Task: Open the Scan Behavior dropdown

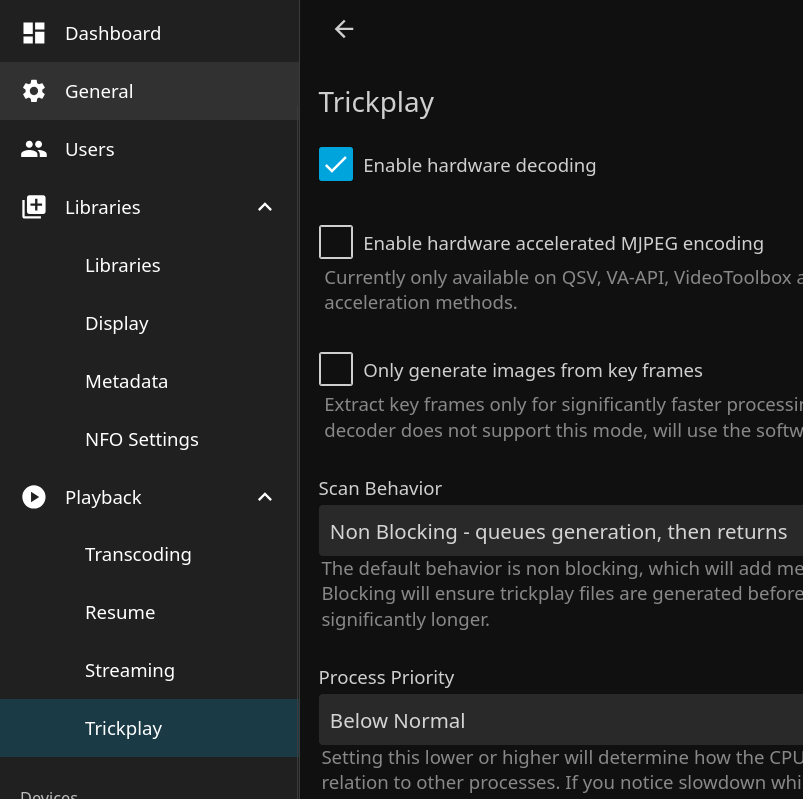Action: [560, 531]
